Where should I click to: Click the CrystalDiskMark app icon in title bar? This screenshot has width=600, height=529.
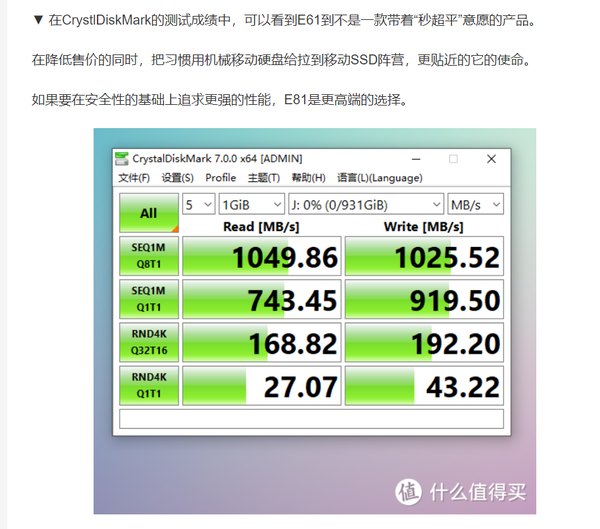tap(122, 158)
